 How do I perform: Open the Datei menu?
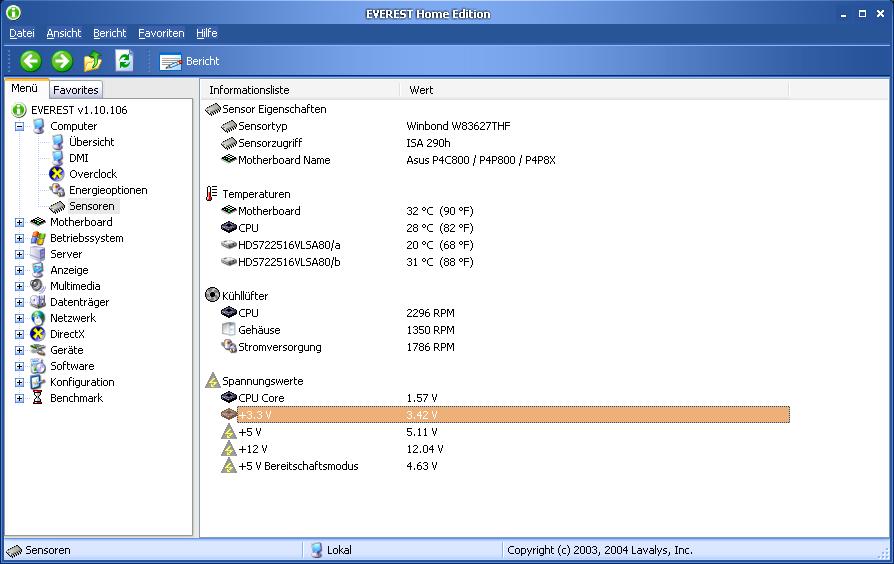coord(22,33)
